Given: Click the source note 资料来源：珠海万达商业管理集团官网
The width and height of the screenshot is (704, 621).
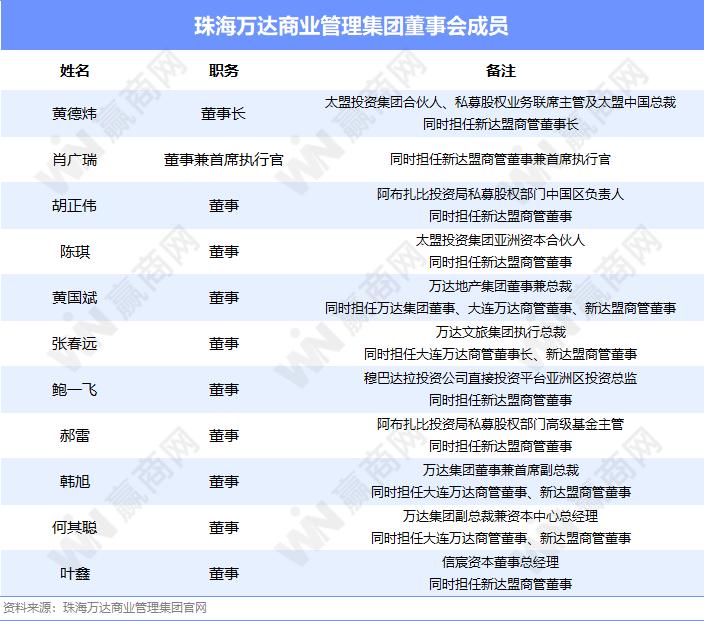Looking at the screenshot, I should [105, 608].
